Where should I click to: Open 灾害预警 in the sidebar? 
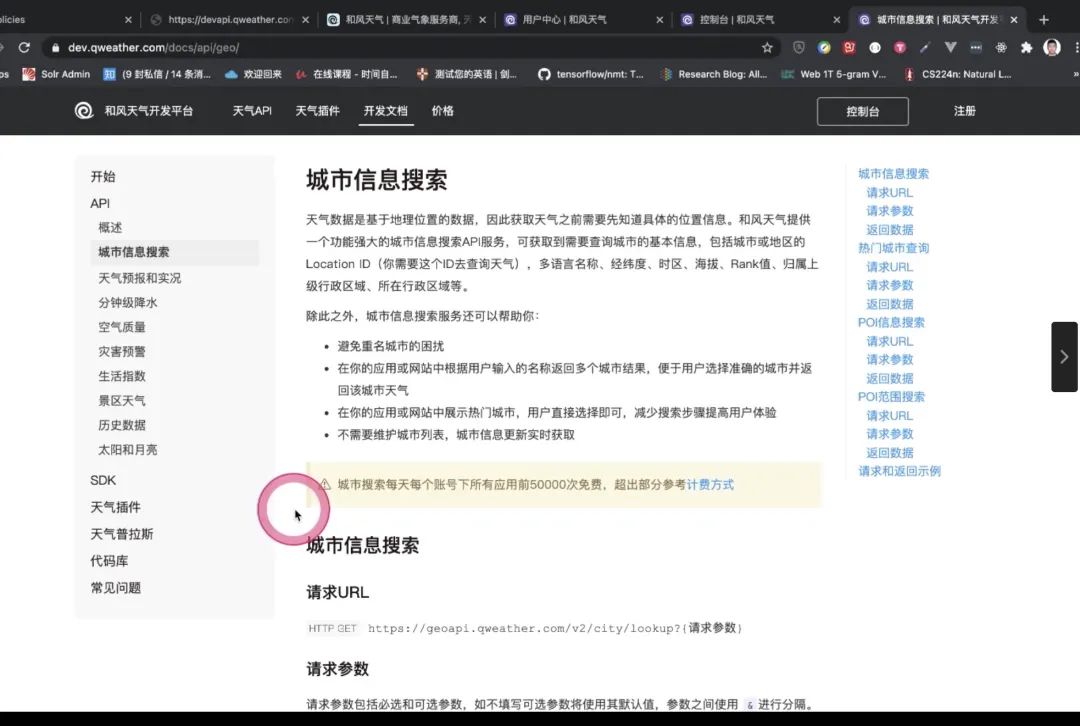pos(122,351)
